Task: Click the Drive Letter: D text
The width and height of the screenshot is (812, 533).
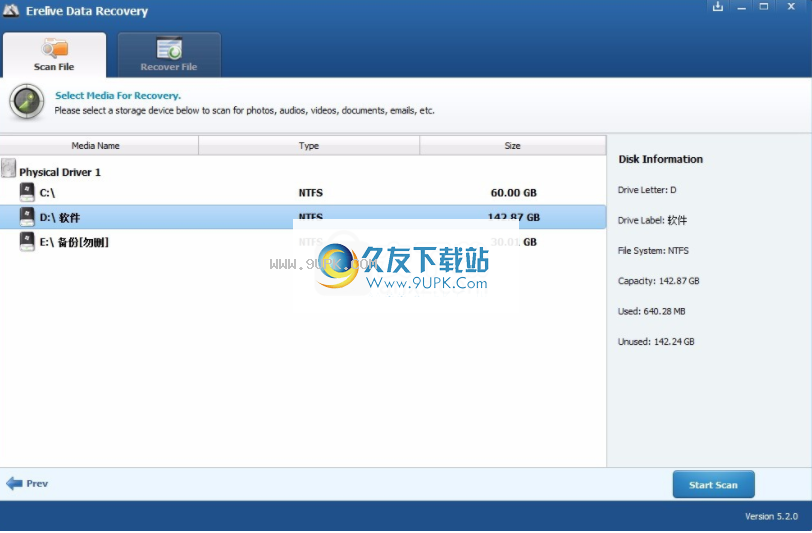Action: tap(647, 190)
